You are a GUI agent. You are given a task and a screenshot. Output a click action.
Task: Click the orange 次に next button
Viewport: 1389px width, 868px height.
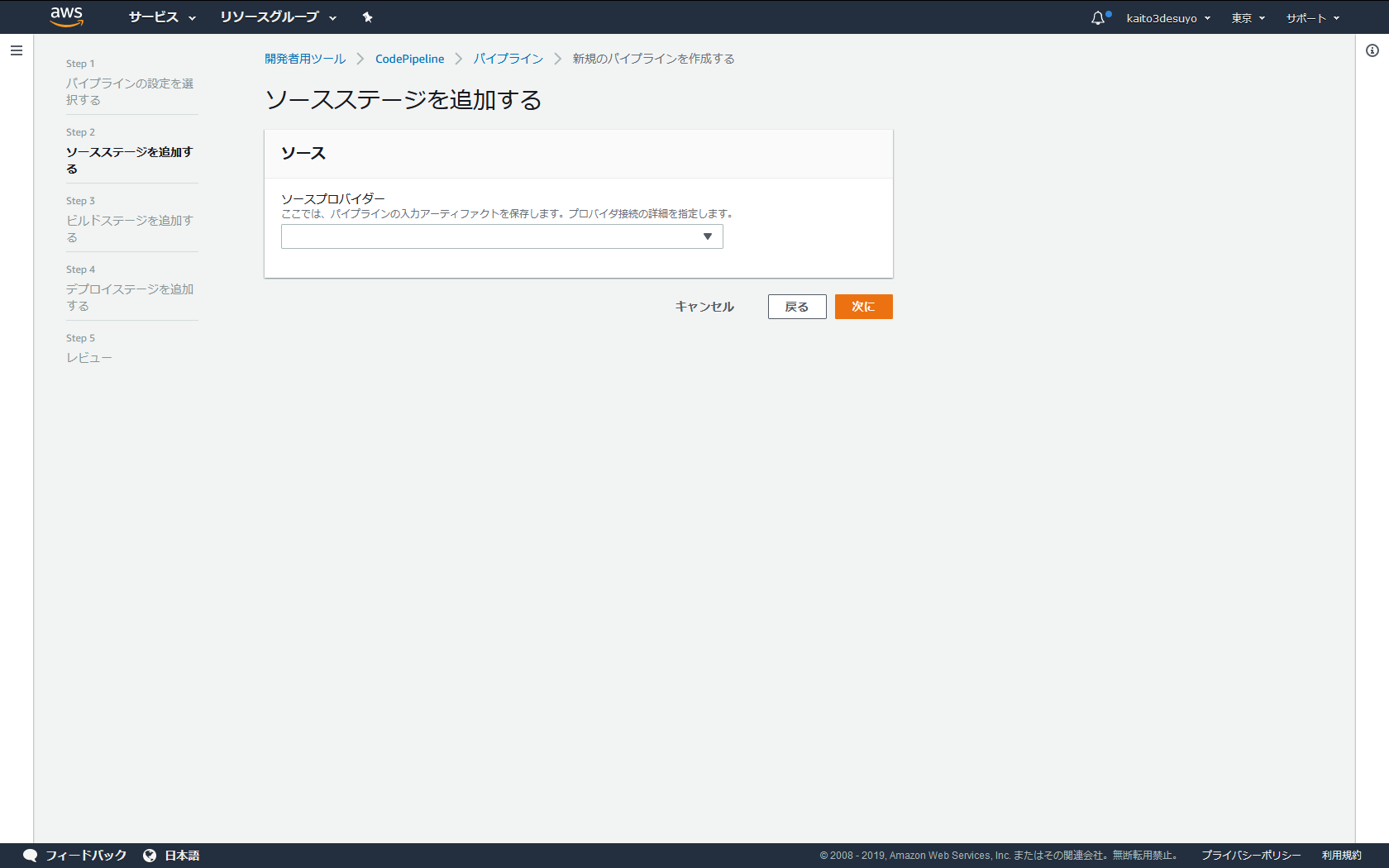coord(863,307)
